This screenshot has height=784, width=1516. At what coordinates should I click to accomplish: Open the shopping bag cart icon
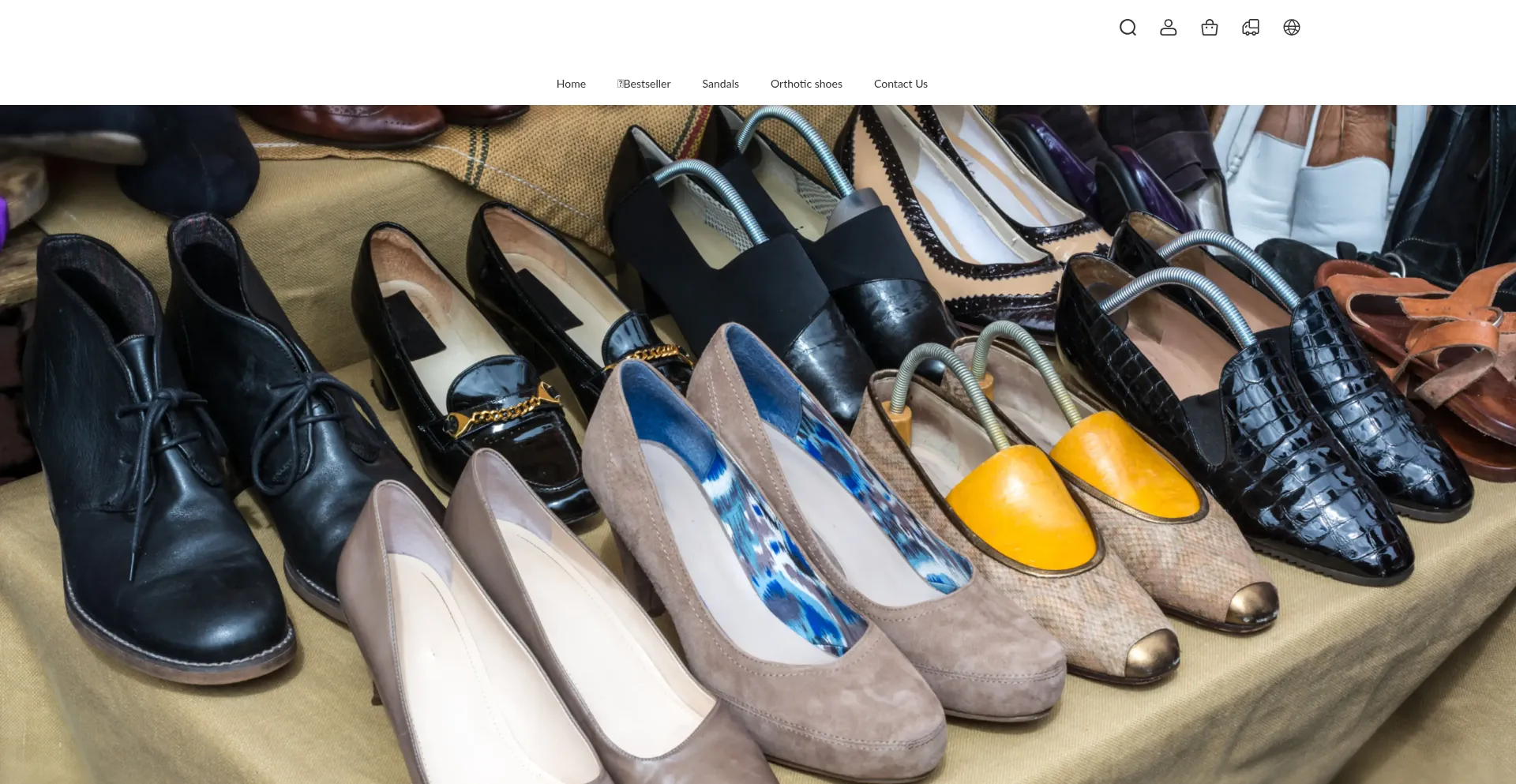tap(1209, 28)
